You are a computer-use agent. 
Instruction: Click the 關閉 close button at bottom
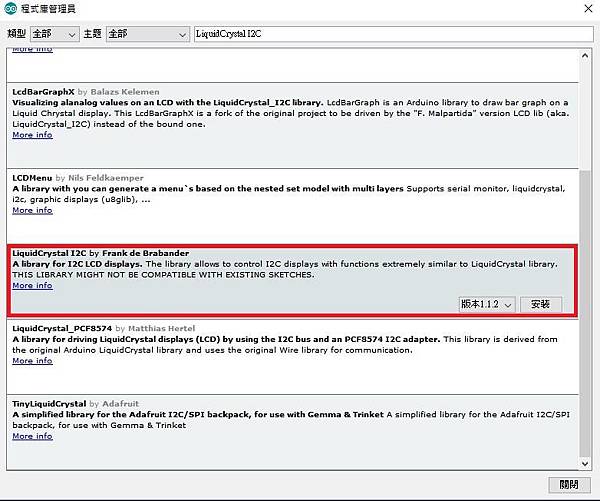click(569, 485)
